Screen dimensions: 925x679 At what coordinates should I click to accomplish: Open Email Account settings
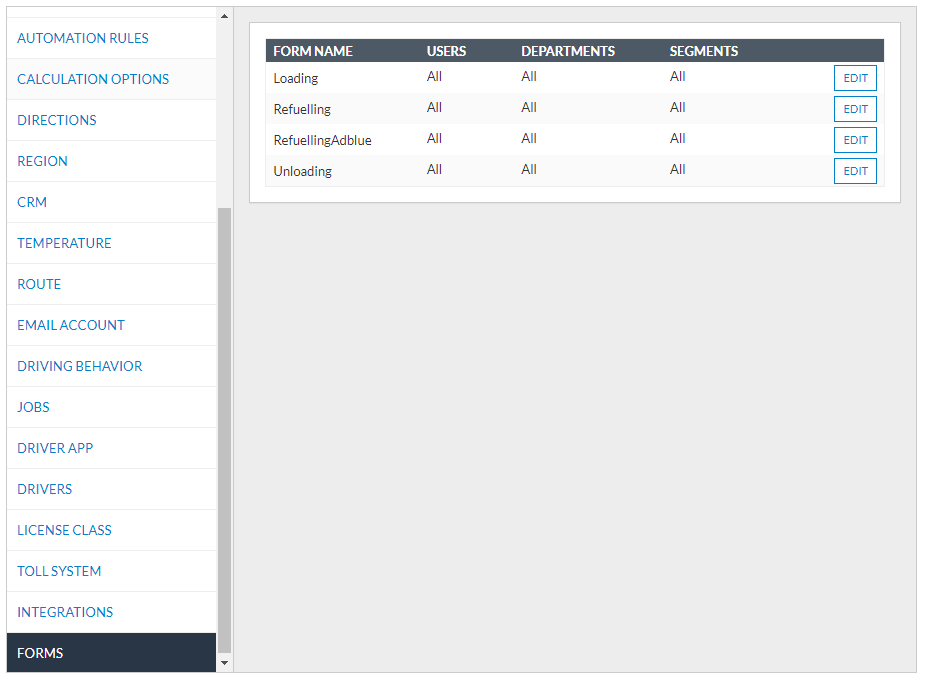[71, 325]
